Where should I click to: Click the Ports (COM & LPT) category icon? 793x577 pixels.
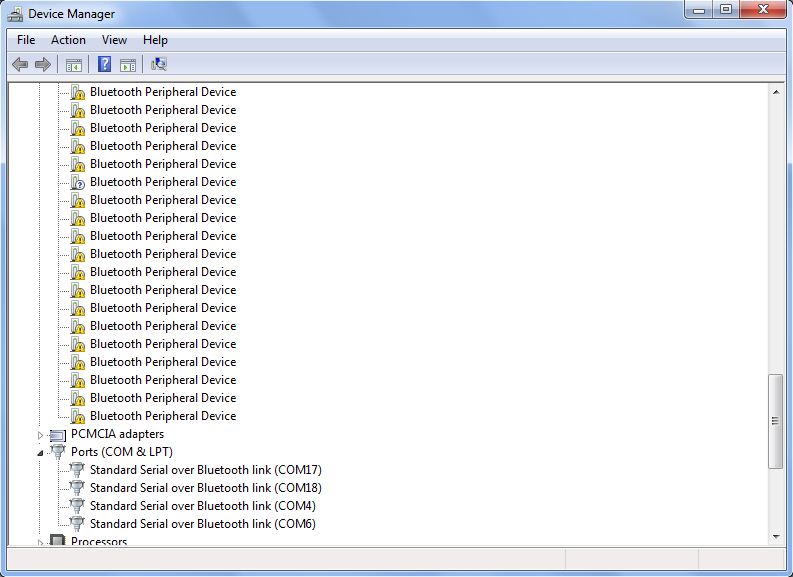point(58,451)
